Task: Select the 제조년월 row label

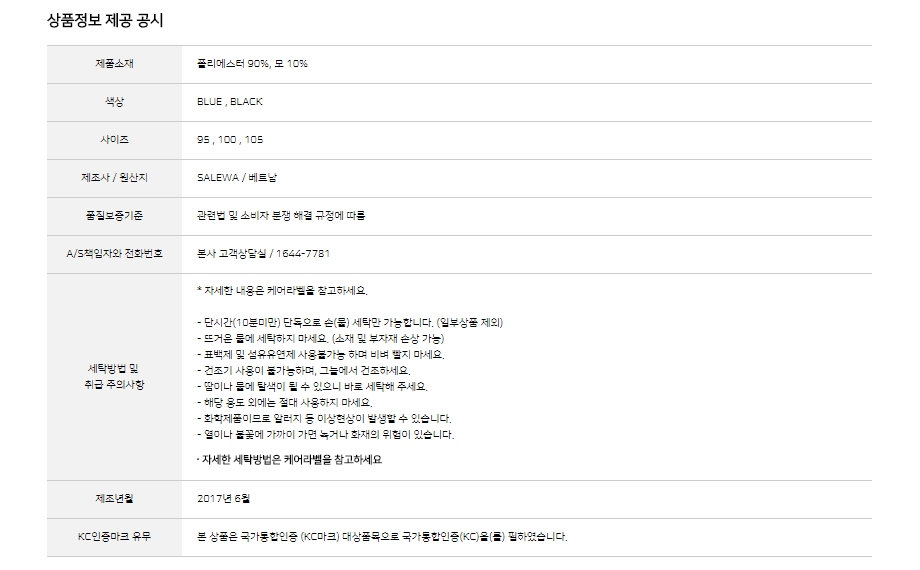Action: (114, 498)
